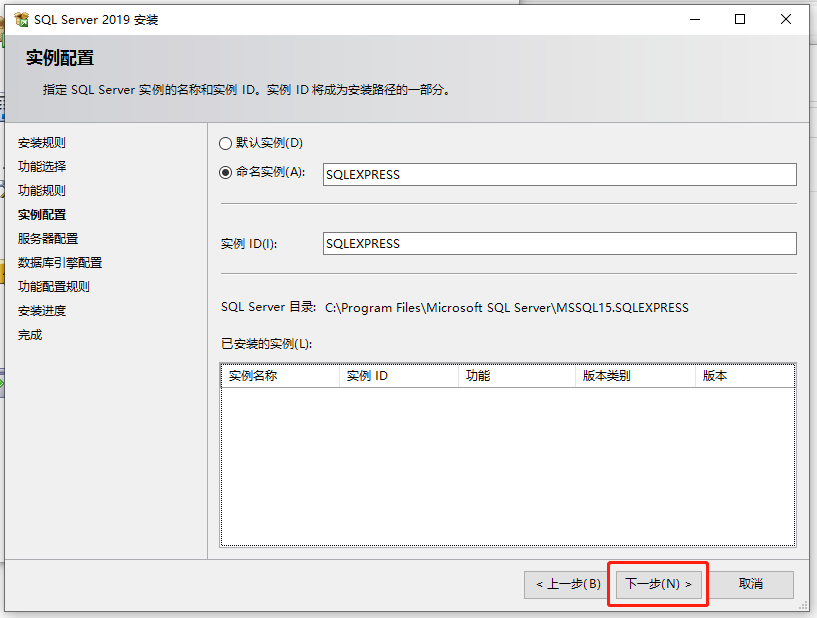This screenshot has width=817, height=618.
Task: Select 安装进度 step in sidebar
Action: (x=42, y=311)
